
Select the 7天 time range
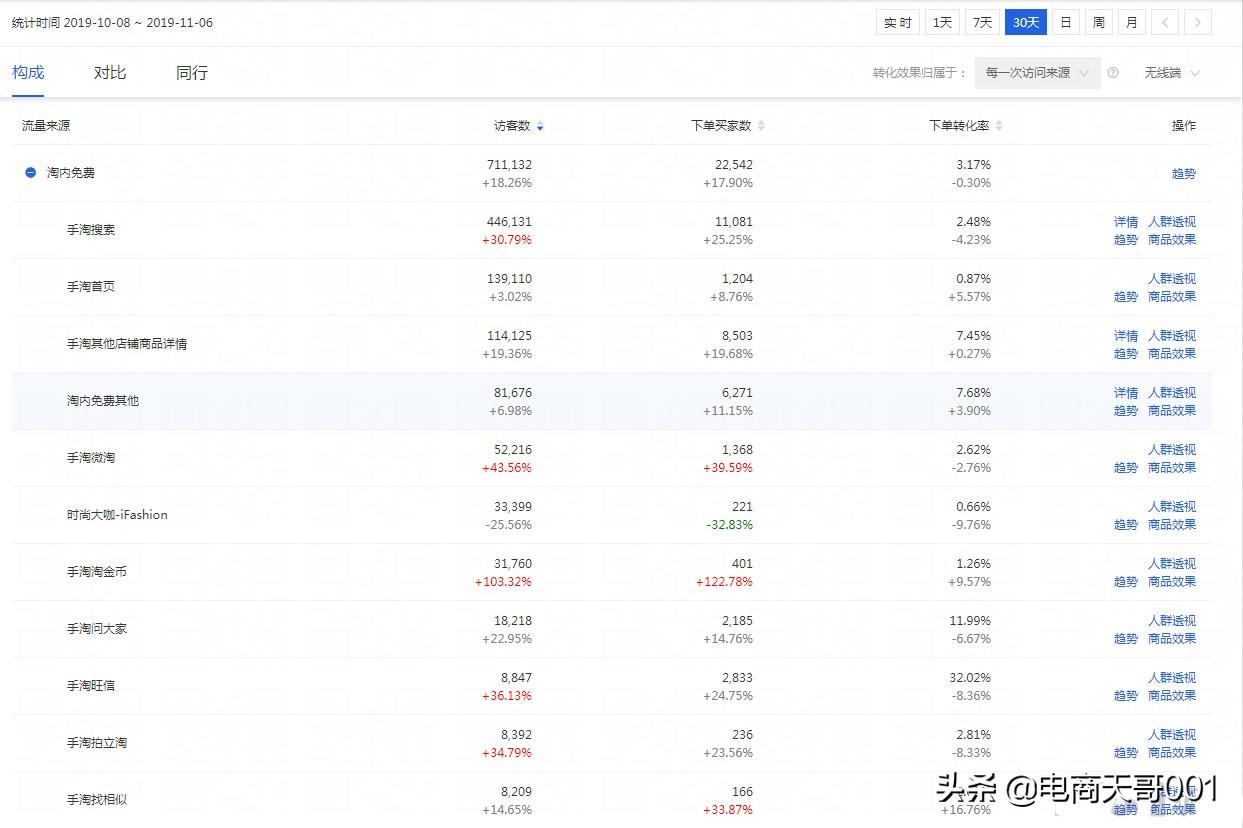pos(983,22)
